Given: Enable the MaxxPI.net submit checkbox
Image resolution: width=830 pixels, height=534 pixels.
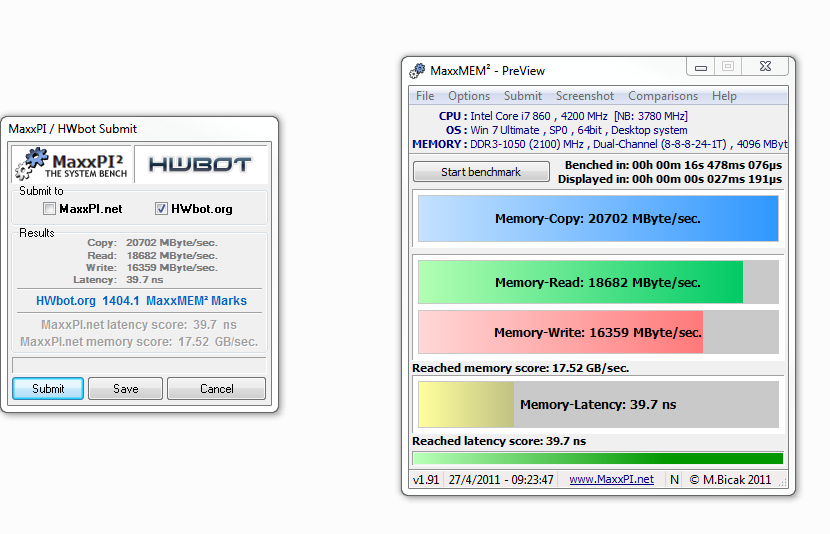Looking at the screenshot, I should click(x=49, y=209).
